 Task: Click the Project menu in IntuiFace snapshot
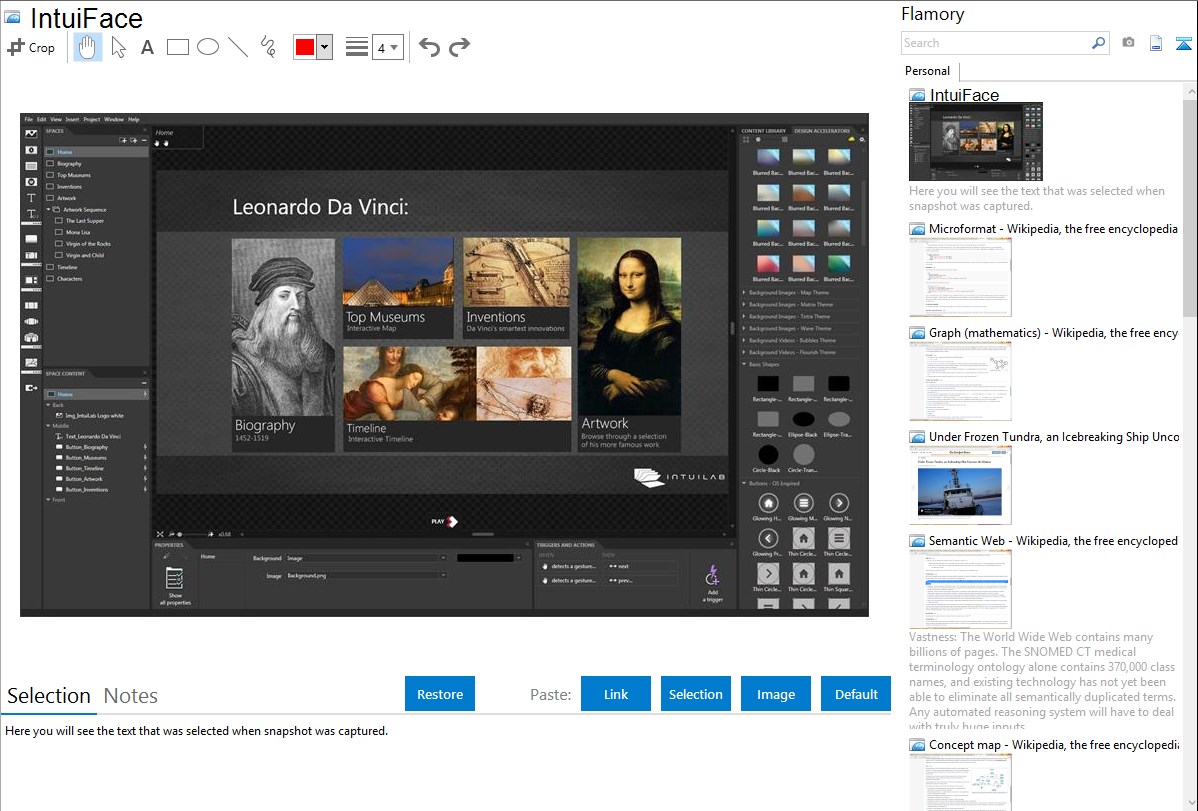tap(92, 119)
